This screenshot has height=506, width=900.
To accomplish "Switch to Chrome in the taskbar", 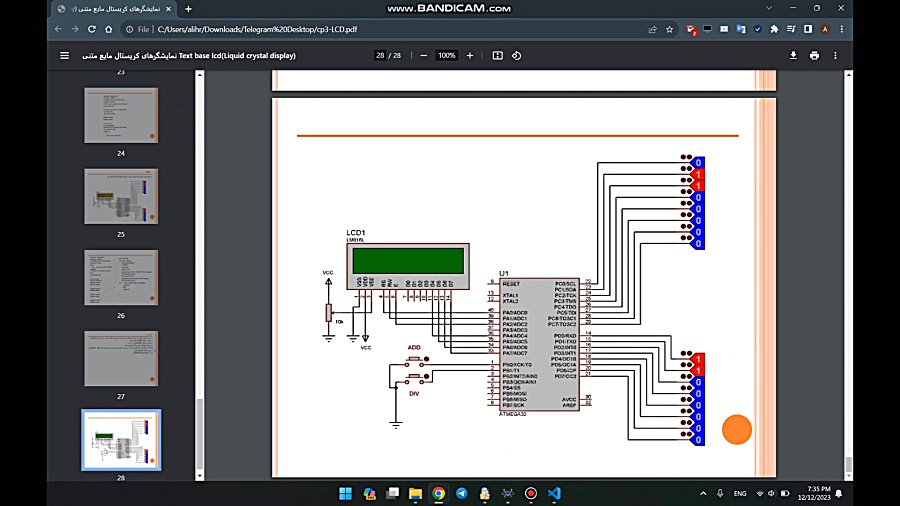I will coord(439,493).
